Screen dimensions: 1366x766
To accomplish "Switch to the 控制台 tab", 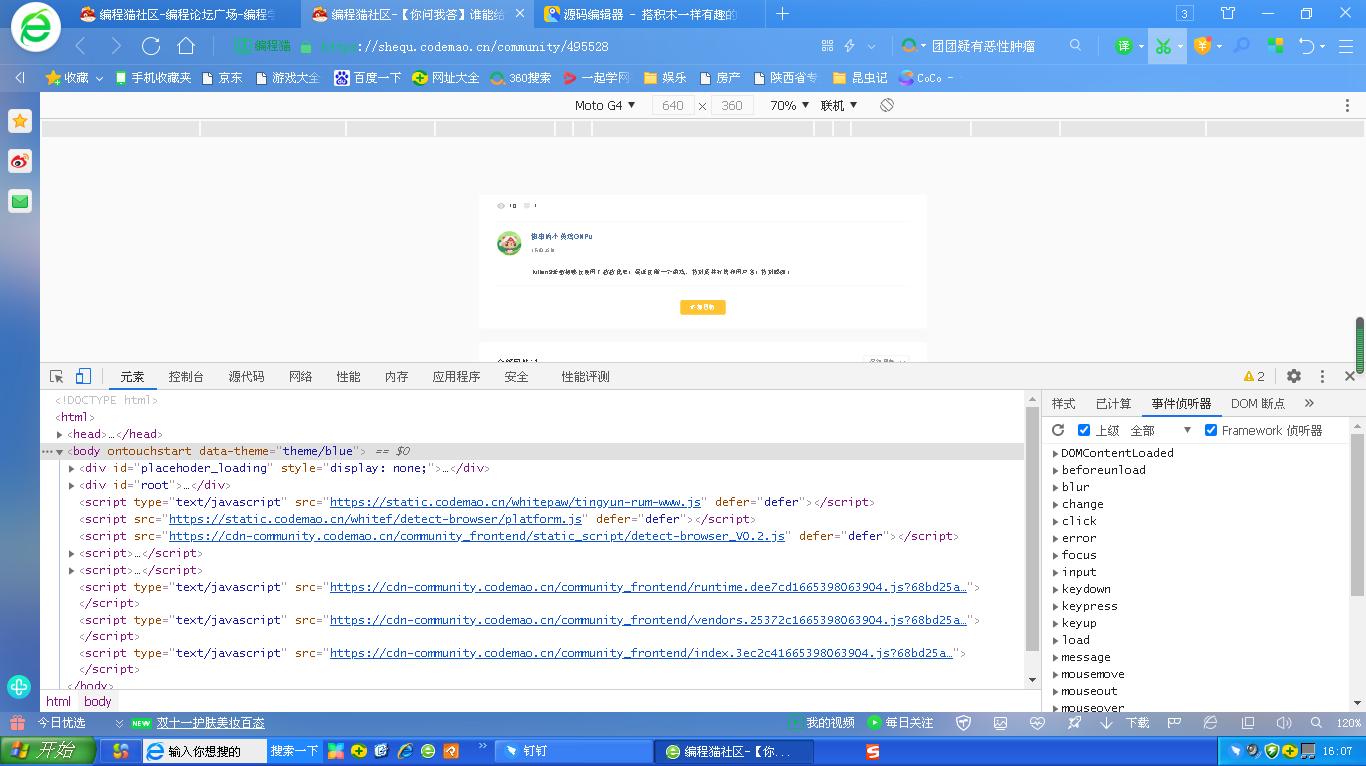I will [186, 376].
